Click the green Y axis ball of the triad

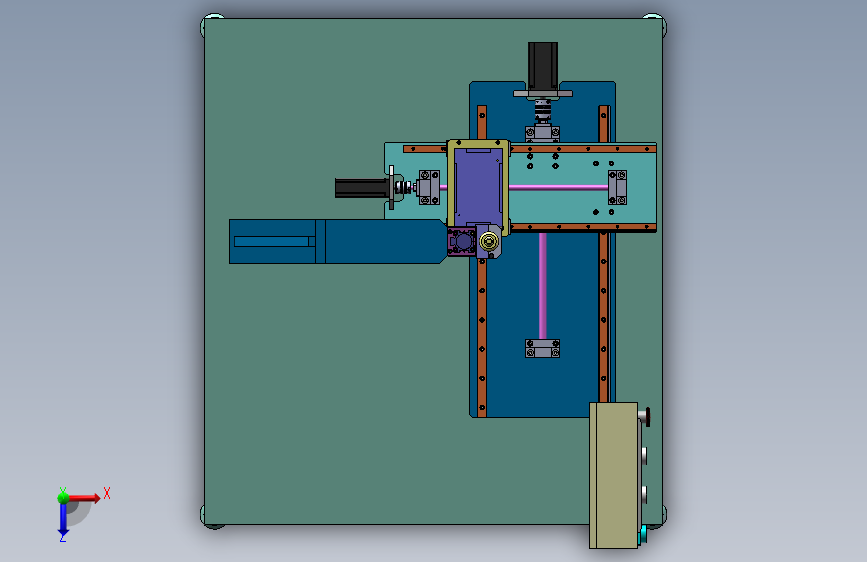64,497
